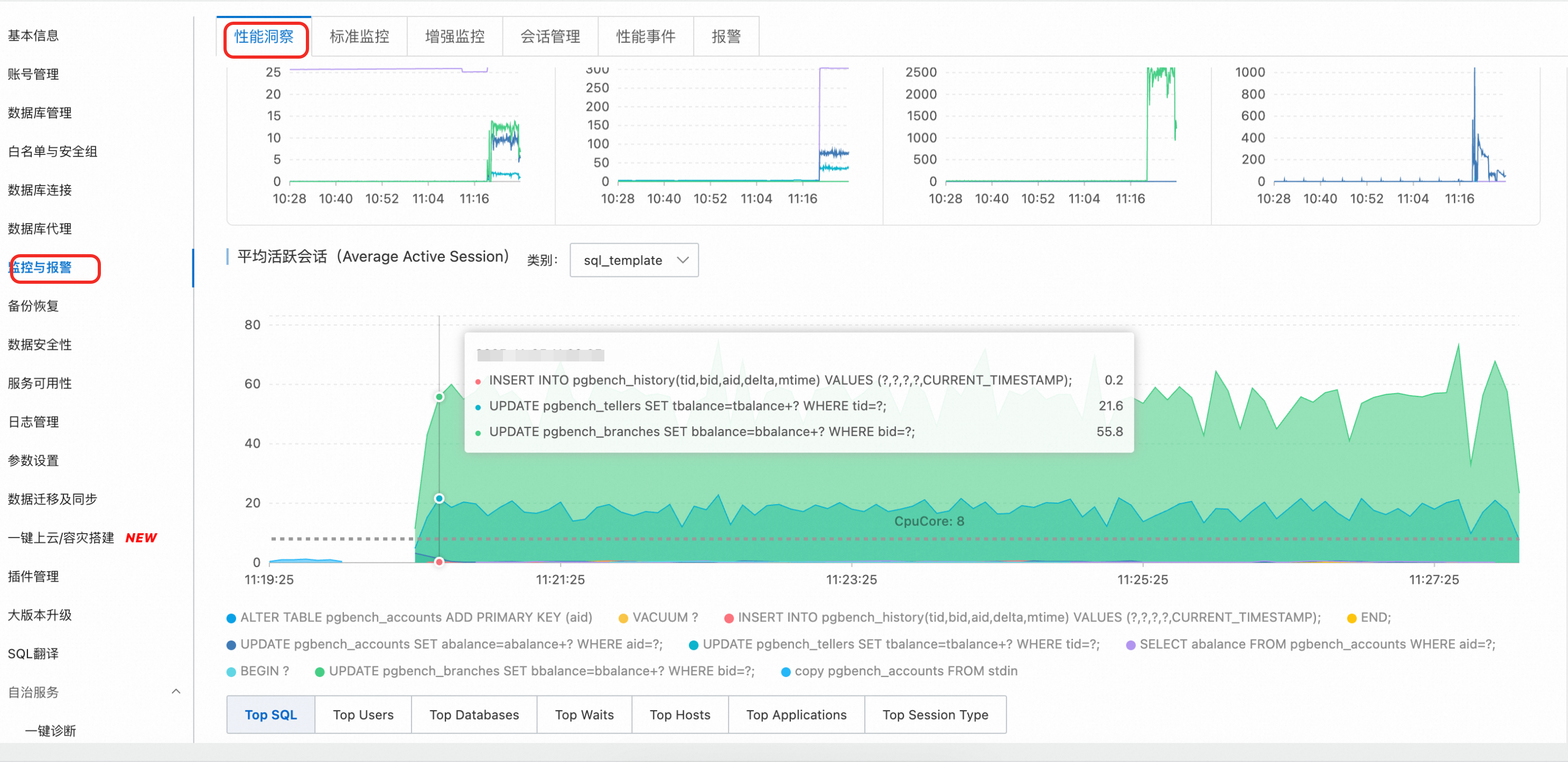Viewport: 1568px width, 762px height.
Task: Click BEGIN ? legend marker
Action: point(231,672)
